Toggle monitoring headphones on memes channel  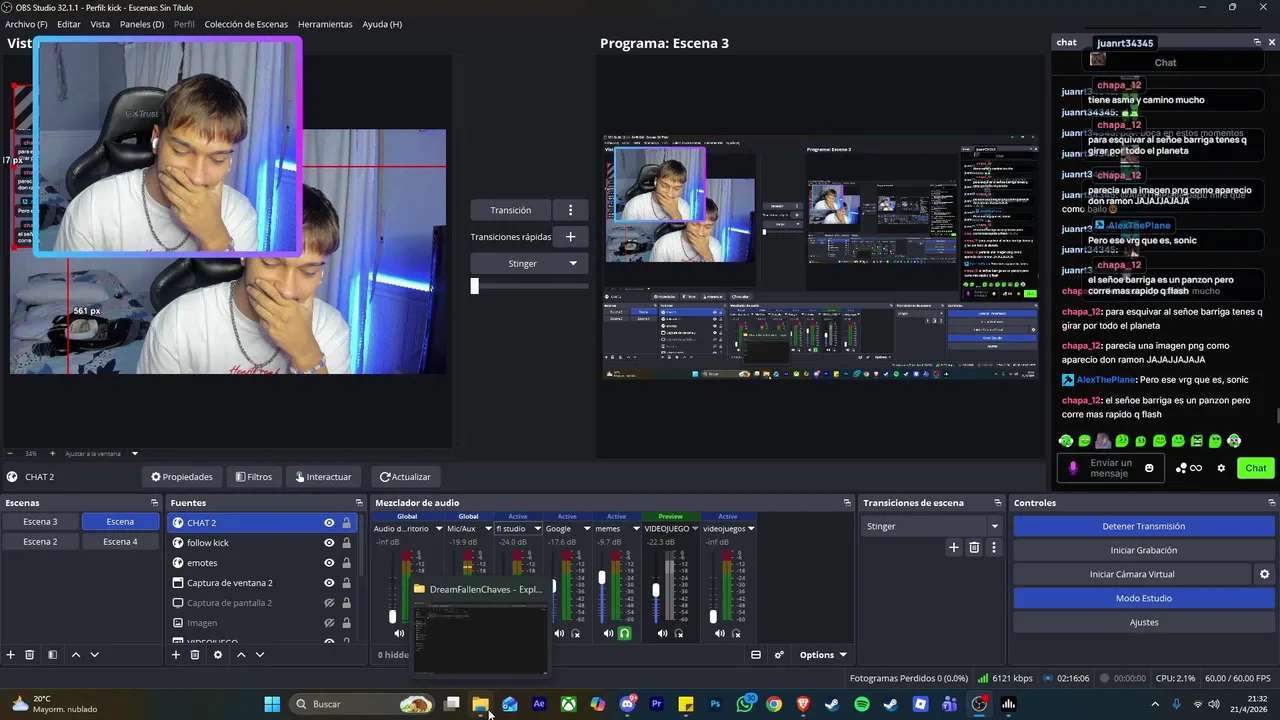[625, 633]
